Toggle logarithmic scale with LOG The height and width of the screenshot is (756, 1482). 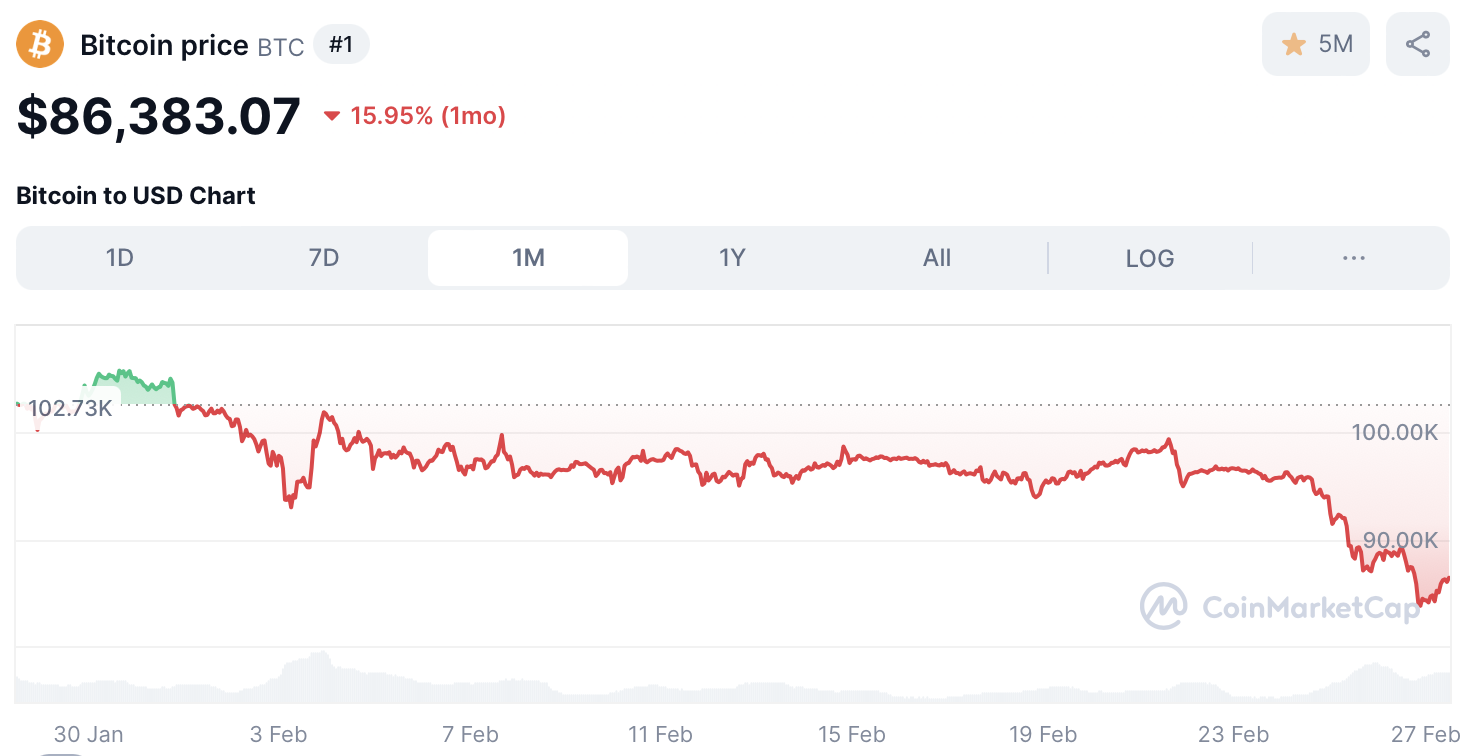tap(1150, 257)
